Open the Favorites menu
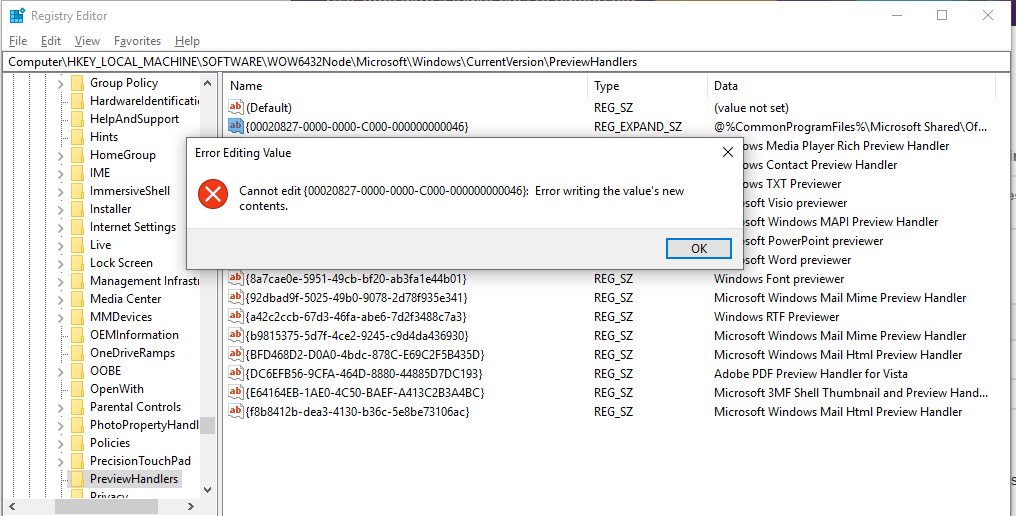Screen dimensions: 1016x516 tap(137, 41)
